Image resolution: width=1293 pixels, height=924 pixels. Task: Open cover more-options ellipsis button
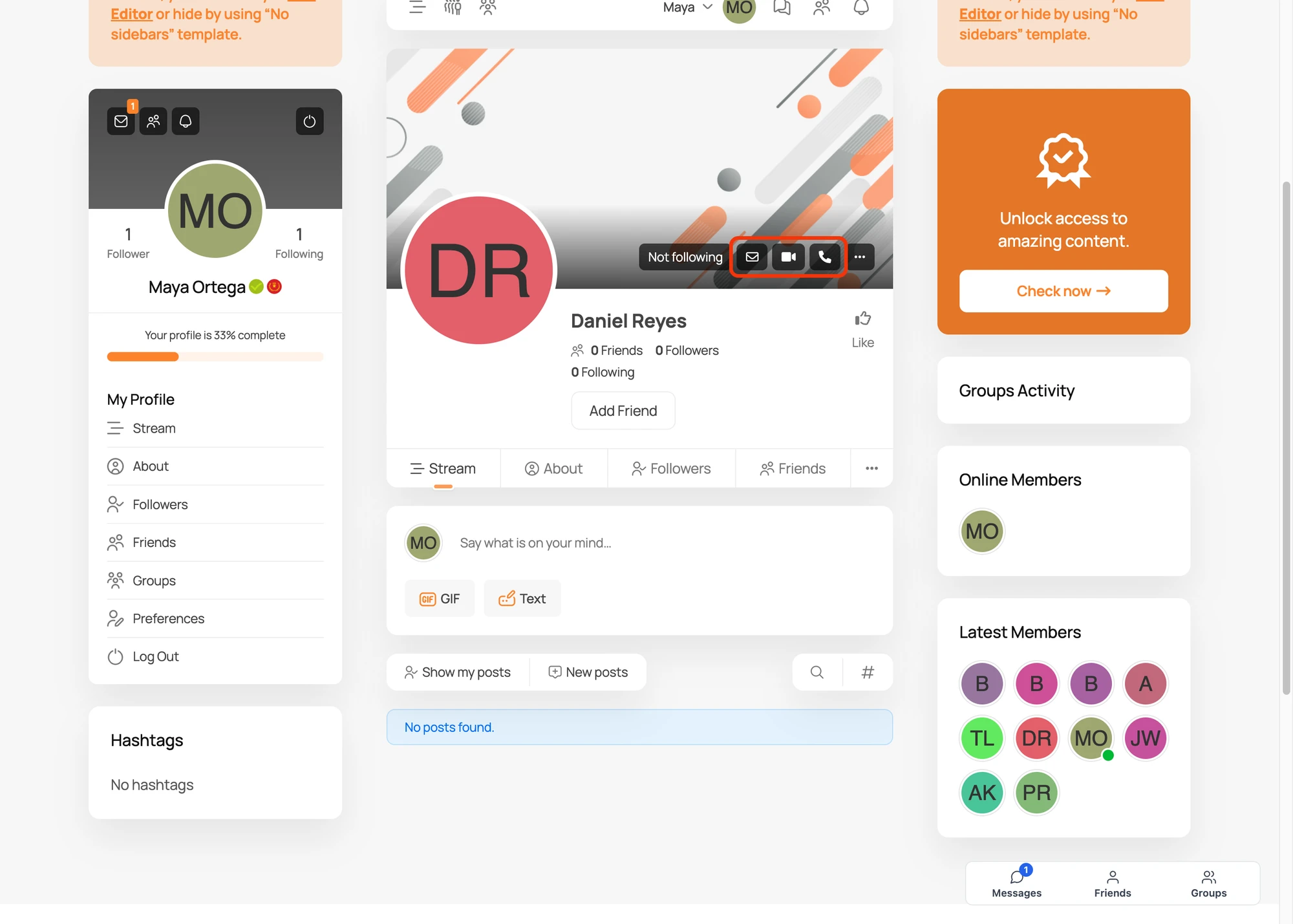860,257
